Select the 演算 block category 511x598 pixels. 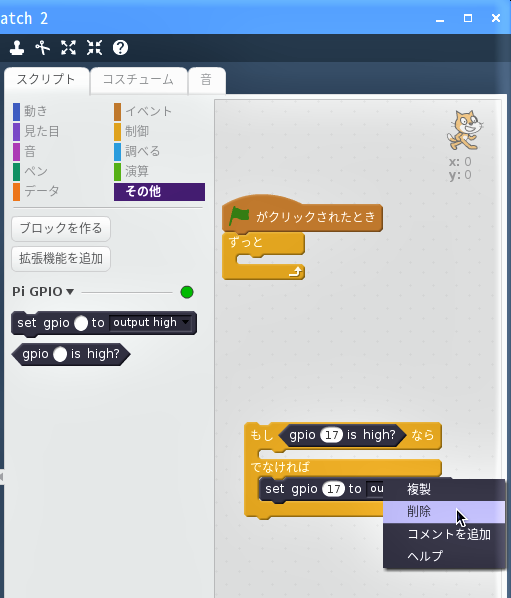132,171
